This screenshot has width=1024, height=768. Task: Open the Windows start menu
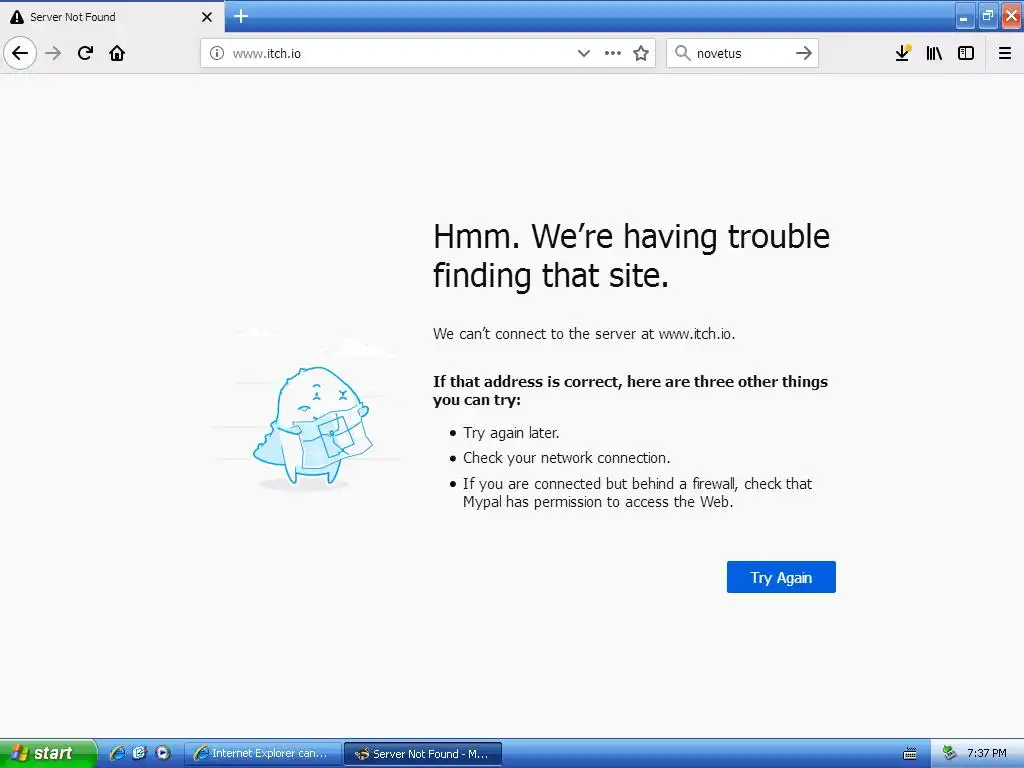point(48,753)
